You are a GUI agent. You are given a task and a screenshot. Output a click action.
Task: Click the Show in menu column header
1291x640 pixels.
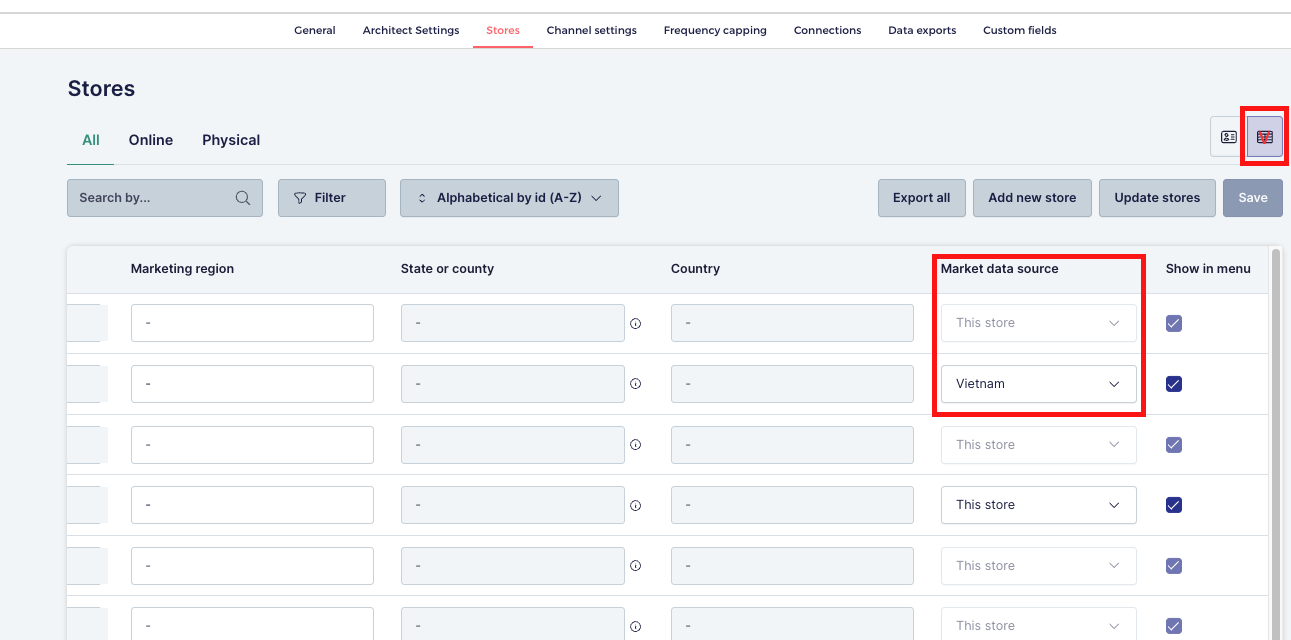point(1208,269)
